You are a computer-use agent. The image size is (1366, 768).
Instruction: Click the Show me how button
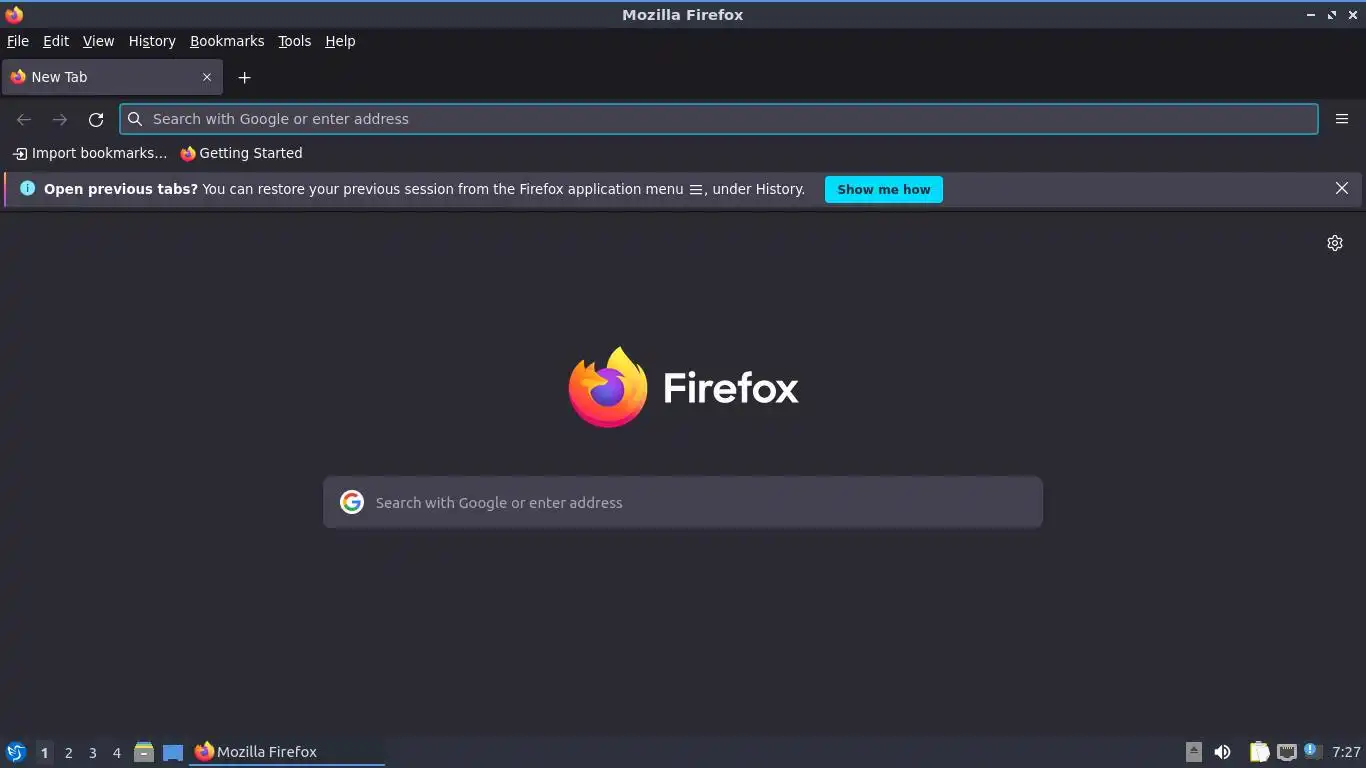(x=884, y=189)
